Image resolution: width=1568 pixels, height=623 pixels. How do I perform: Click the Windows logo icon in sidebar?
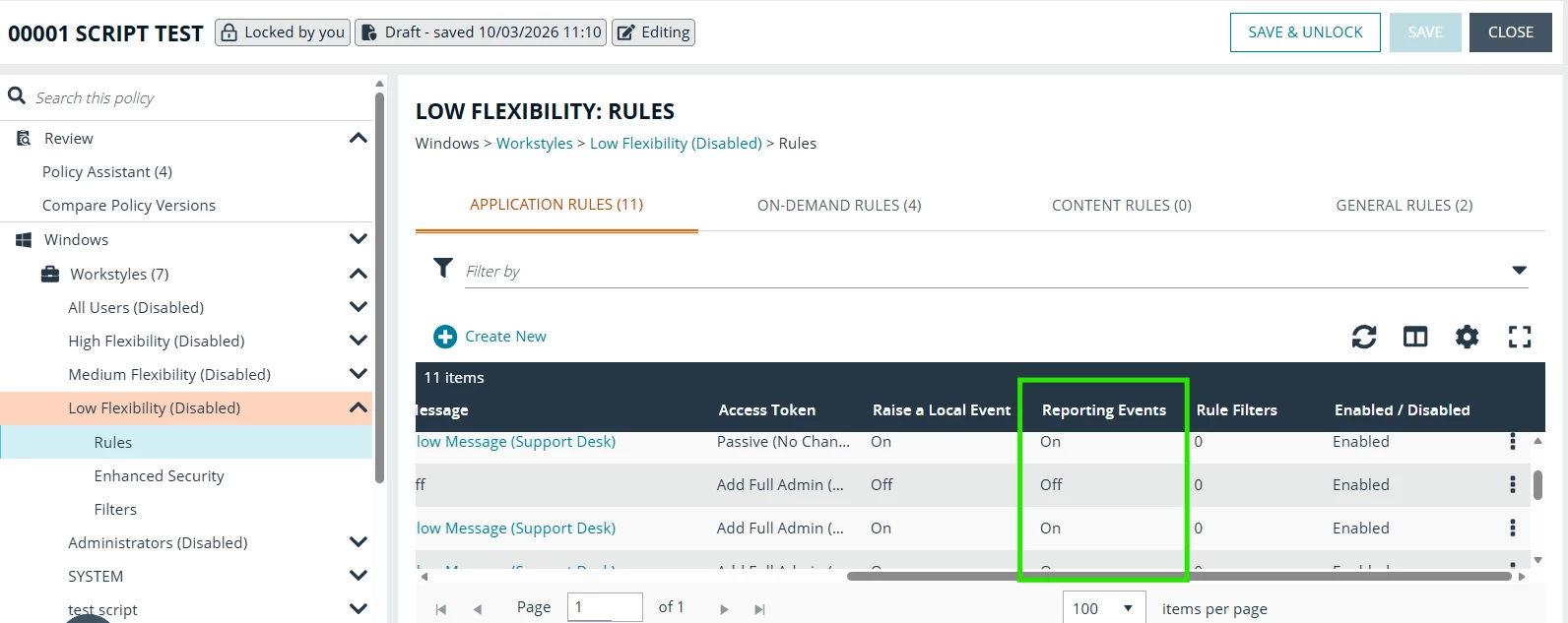pyautogui.click(x=24, y=239)
